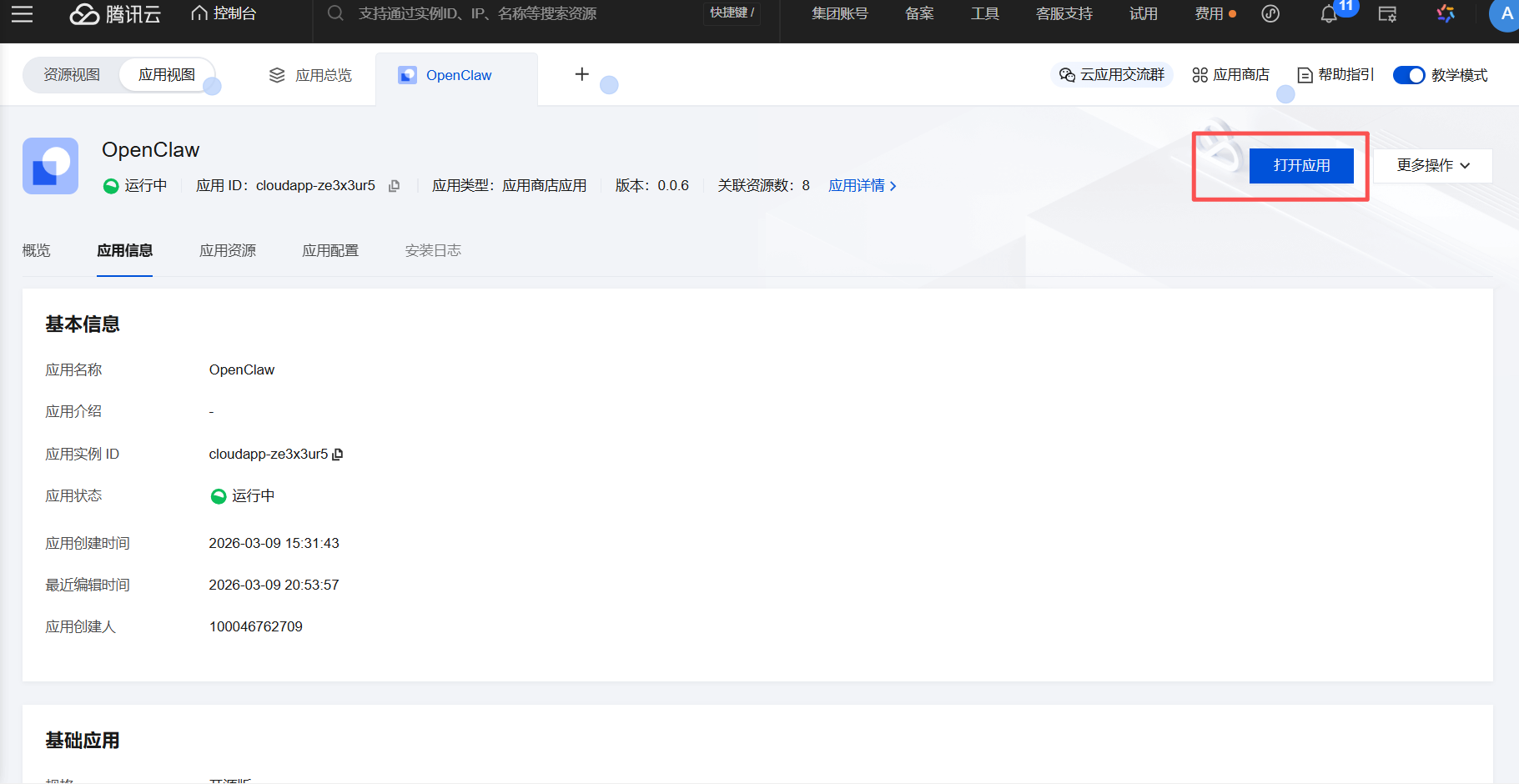The image size is (1519, 784).
Task: Open the 备案 menu
Action: point(919,13)
